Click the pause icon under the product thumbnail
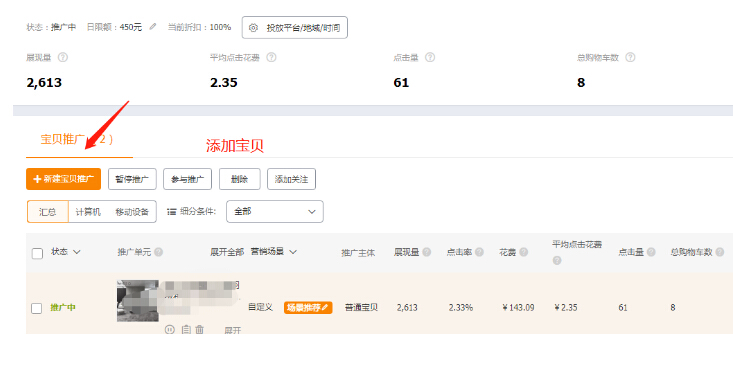The width and height of the screenshot is (733, 367). click(x=170, y=330)
